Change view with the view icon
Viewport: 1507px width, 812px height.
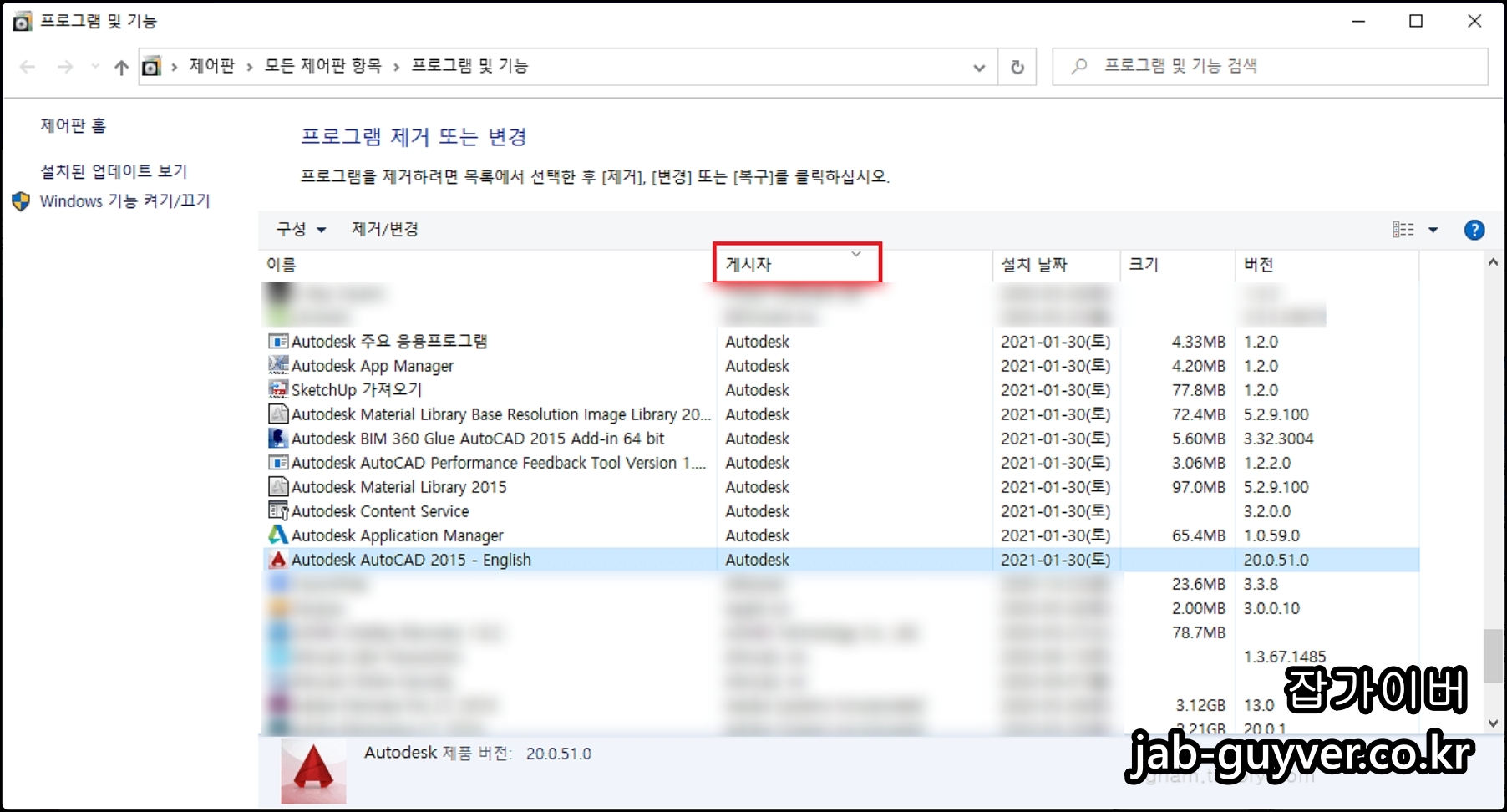click(x=1403, y=229)
